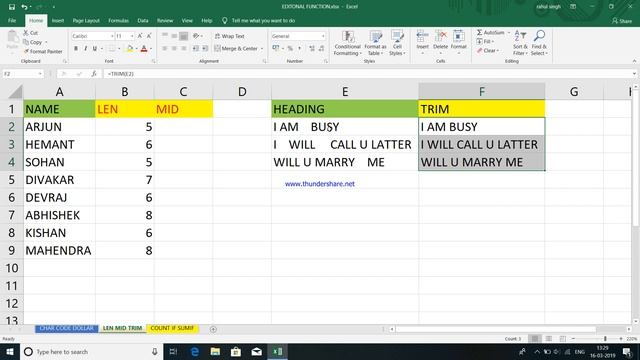The image size is (640, 360).
Task: Open Sort & Filter menu
Action: pyautogui.click(x=520, y=43)
